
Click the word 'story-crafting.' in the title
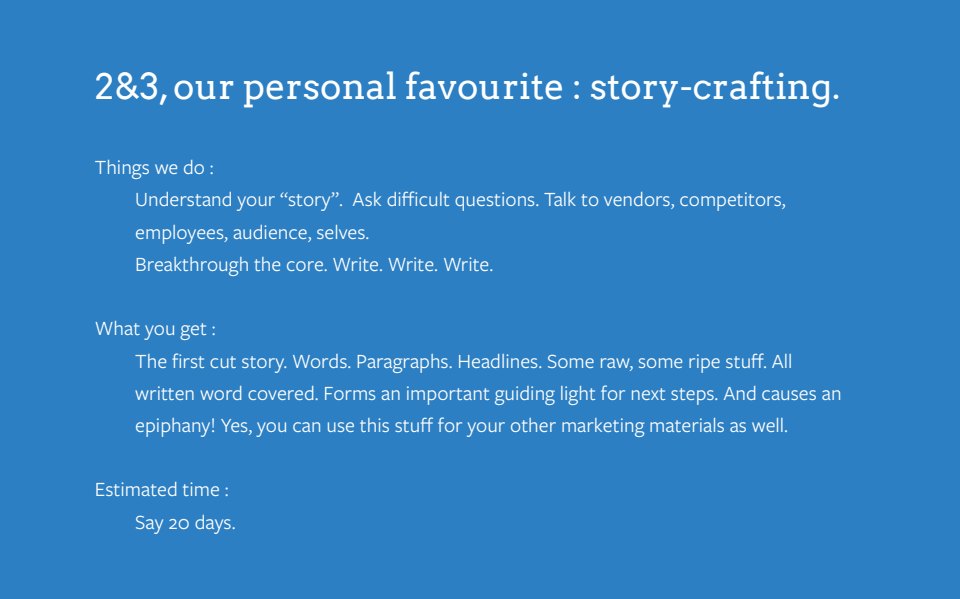(x=714, y=87)
